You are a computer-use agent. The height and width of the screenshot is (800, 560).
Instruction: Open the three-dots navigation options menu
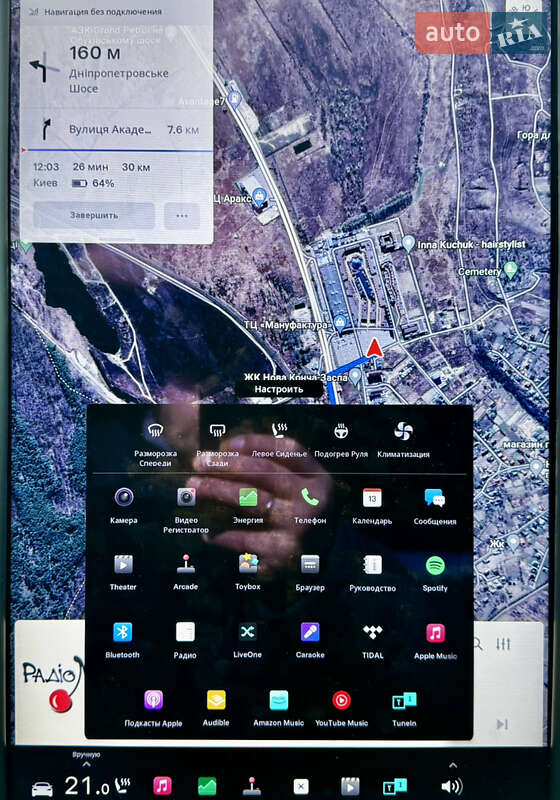pos(182,216)
